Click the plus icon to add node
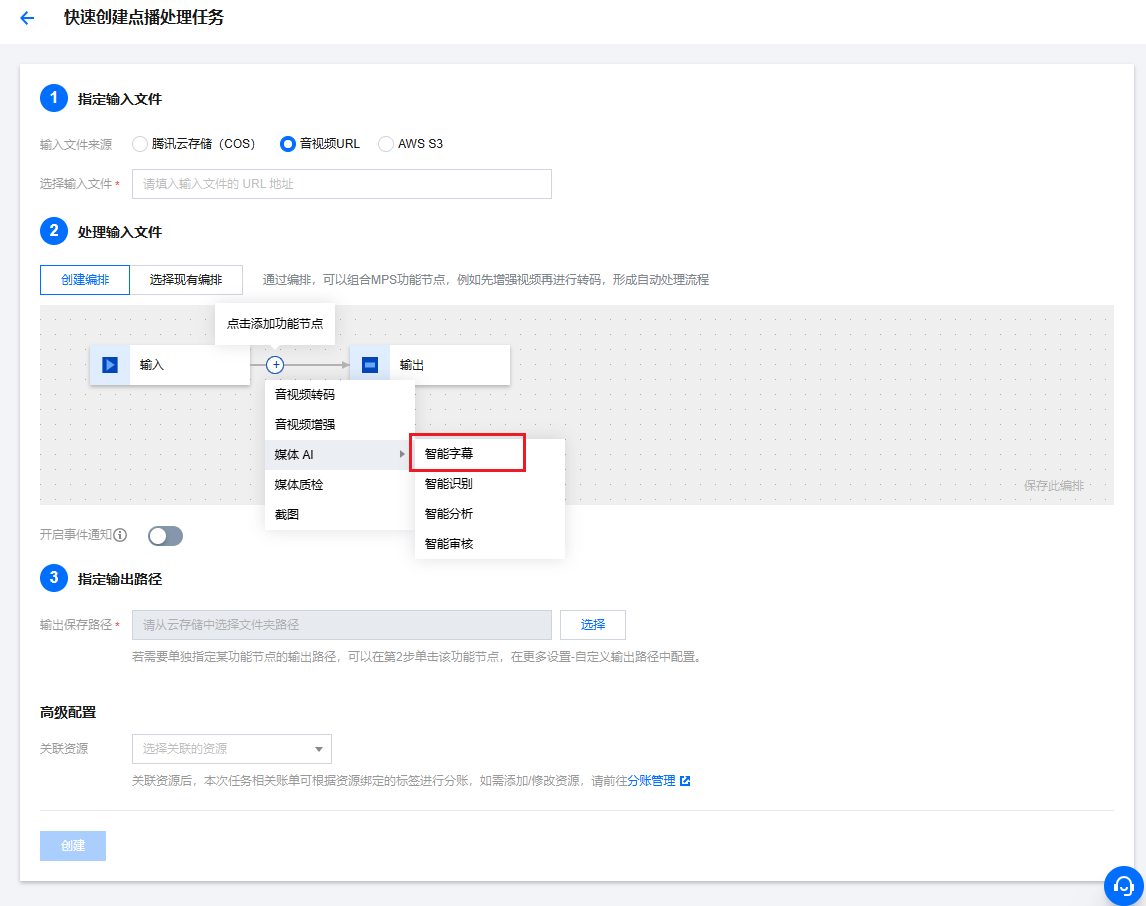This screenshot has height=906, width=1146. (275, 365)
